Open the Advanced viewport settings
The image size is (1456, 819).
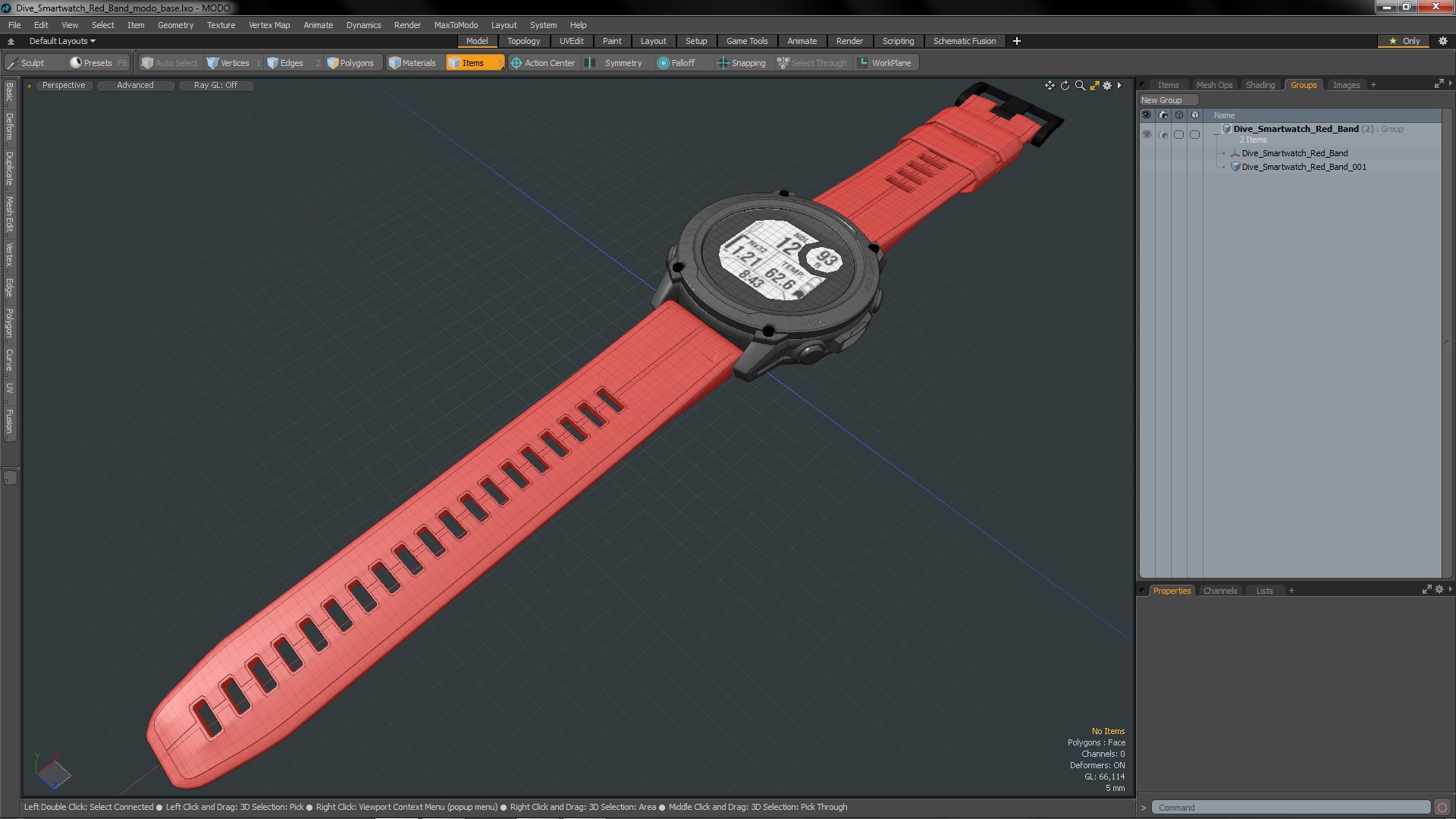coord(135,85)
